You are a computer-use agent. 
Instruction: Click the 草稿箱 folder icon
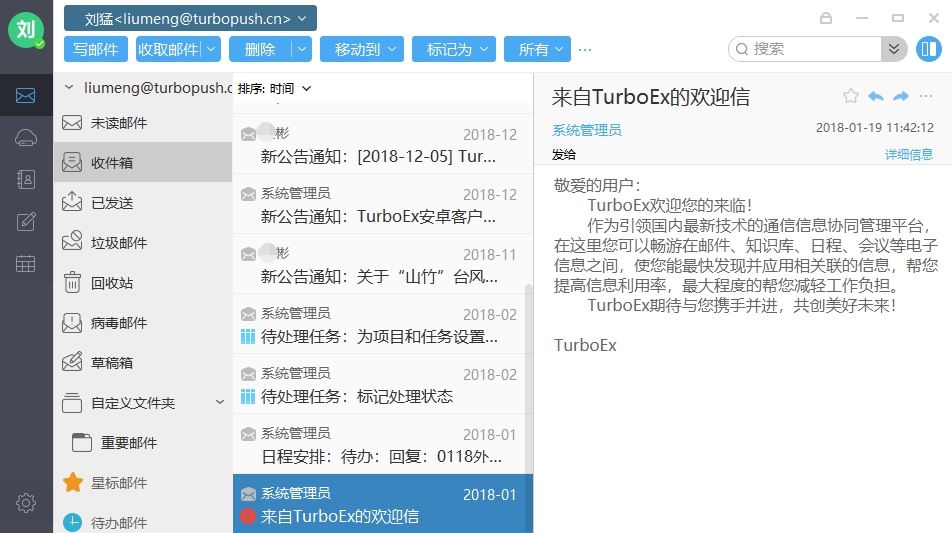(x=72, y=362)
